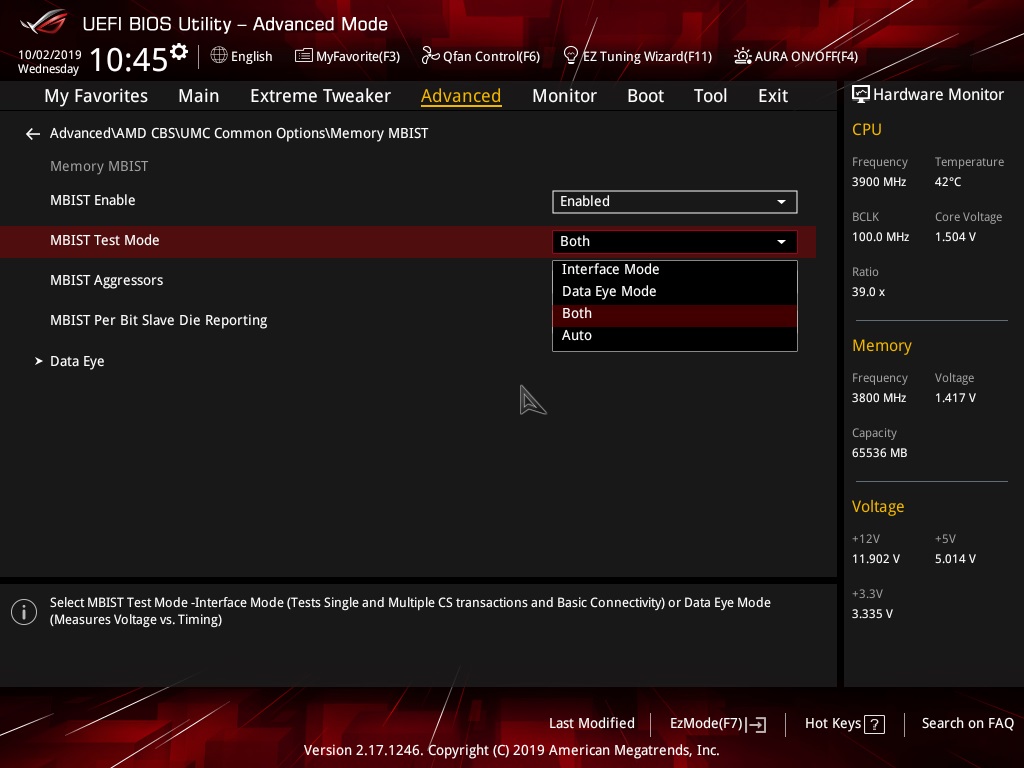
Task: Click the MBIST Enable dropdown arrow
Action: (781, 202)
